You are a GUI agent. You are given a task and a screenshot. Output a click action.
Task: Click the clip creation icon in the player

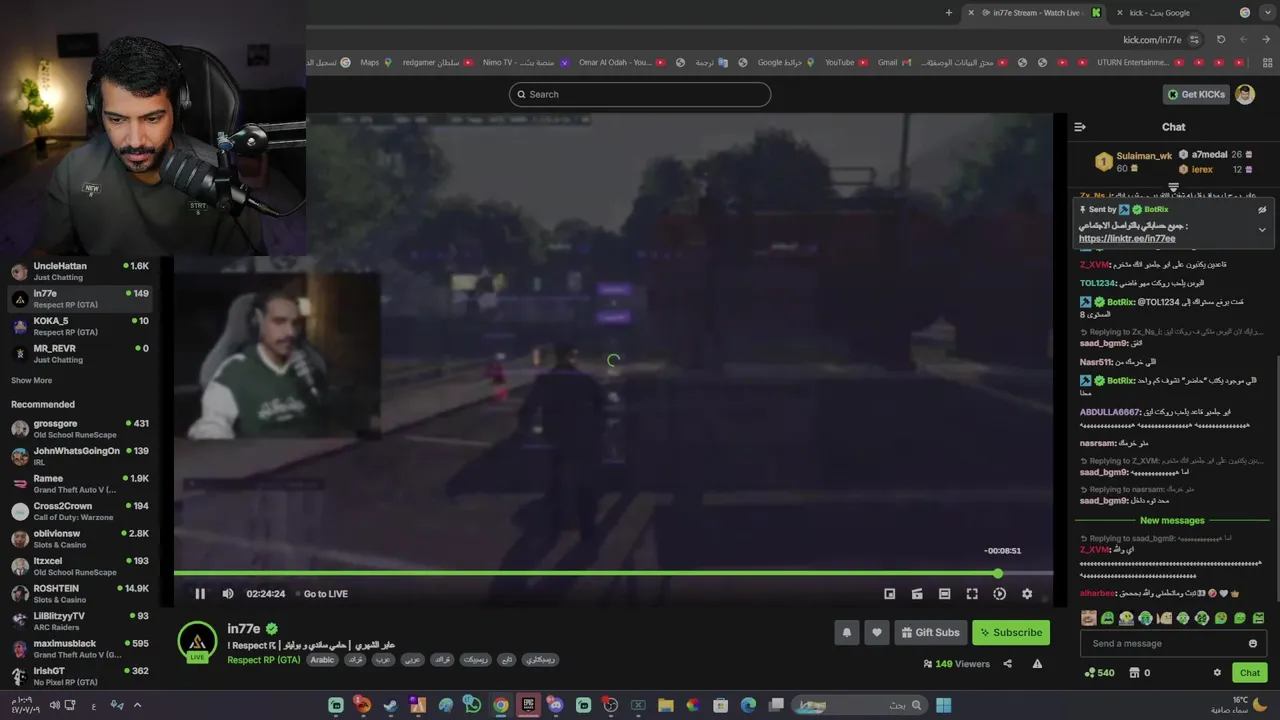[x=917, y=594]
